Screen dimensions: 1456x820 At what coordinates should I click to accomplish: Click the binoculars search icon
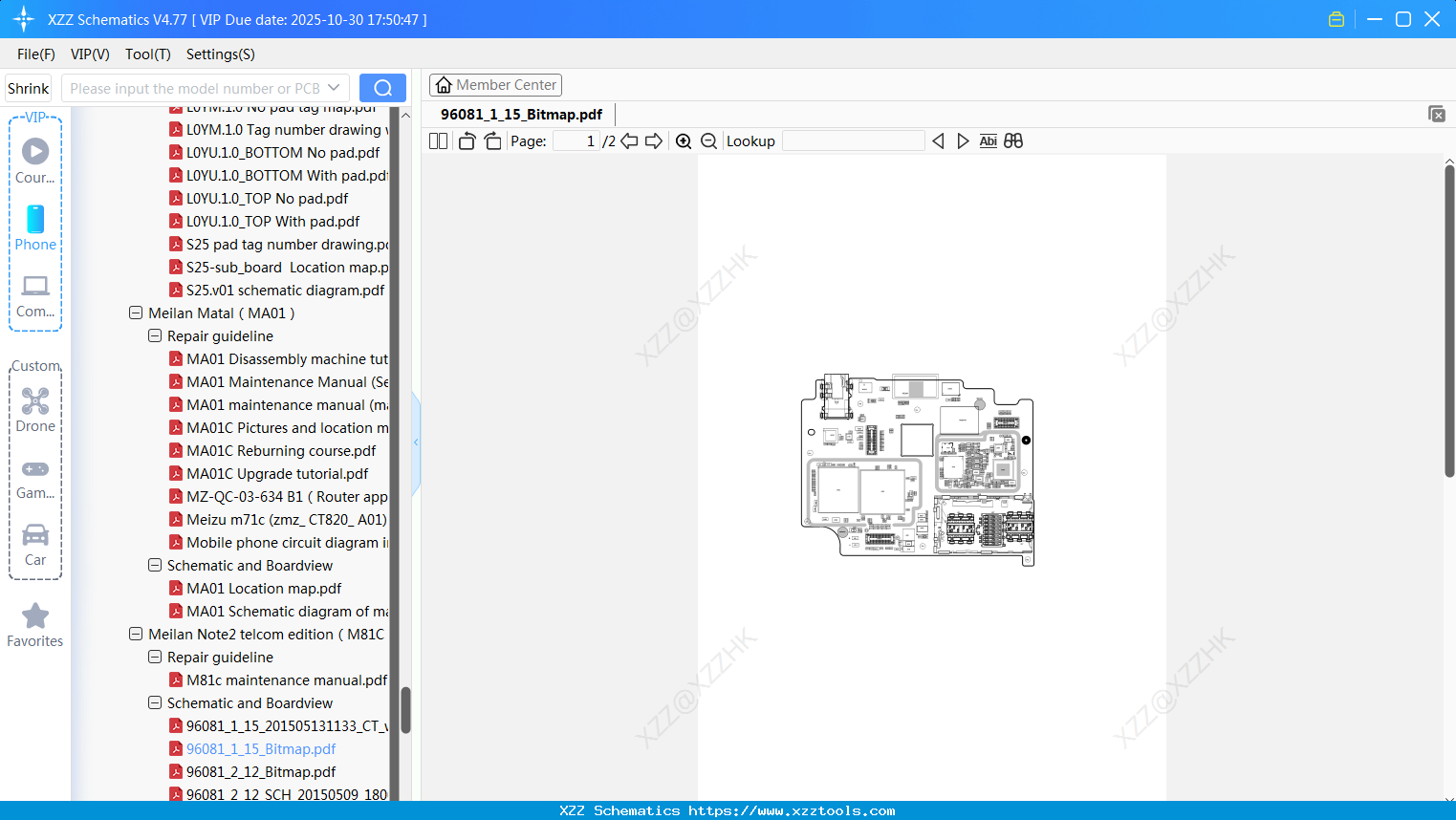coord(1013,140)
